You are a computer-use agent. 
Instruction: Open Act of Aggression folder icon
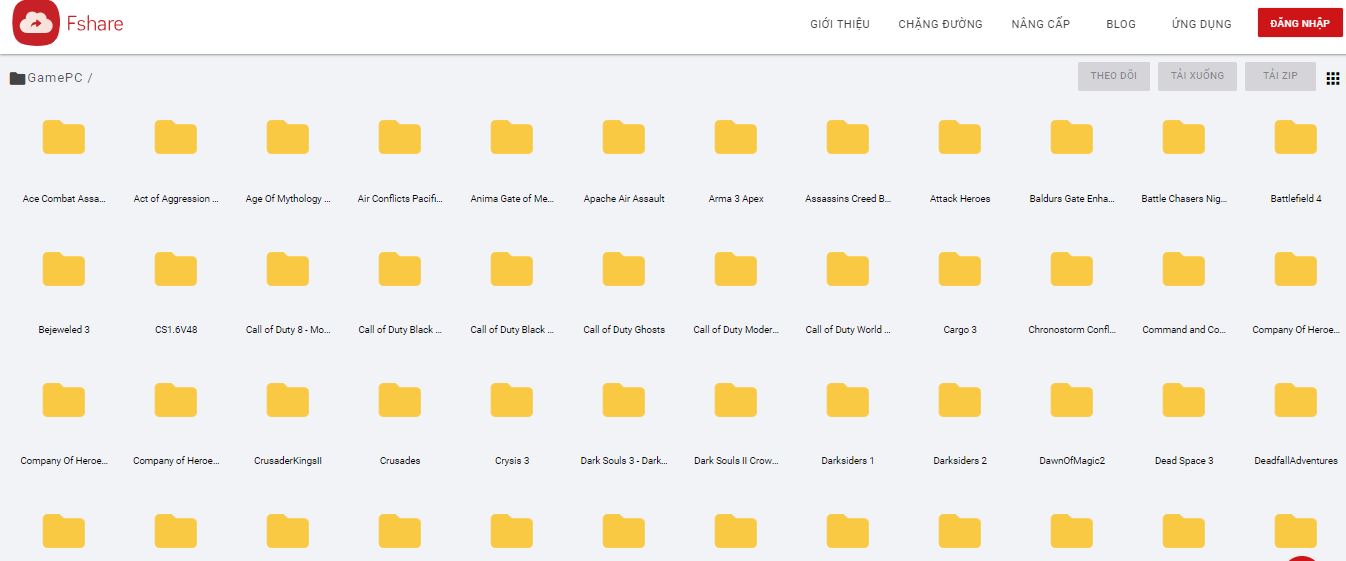coord(176,137)
